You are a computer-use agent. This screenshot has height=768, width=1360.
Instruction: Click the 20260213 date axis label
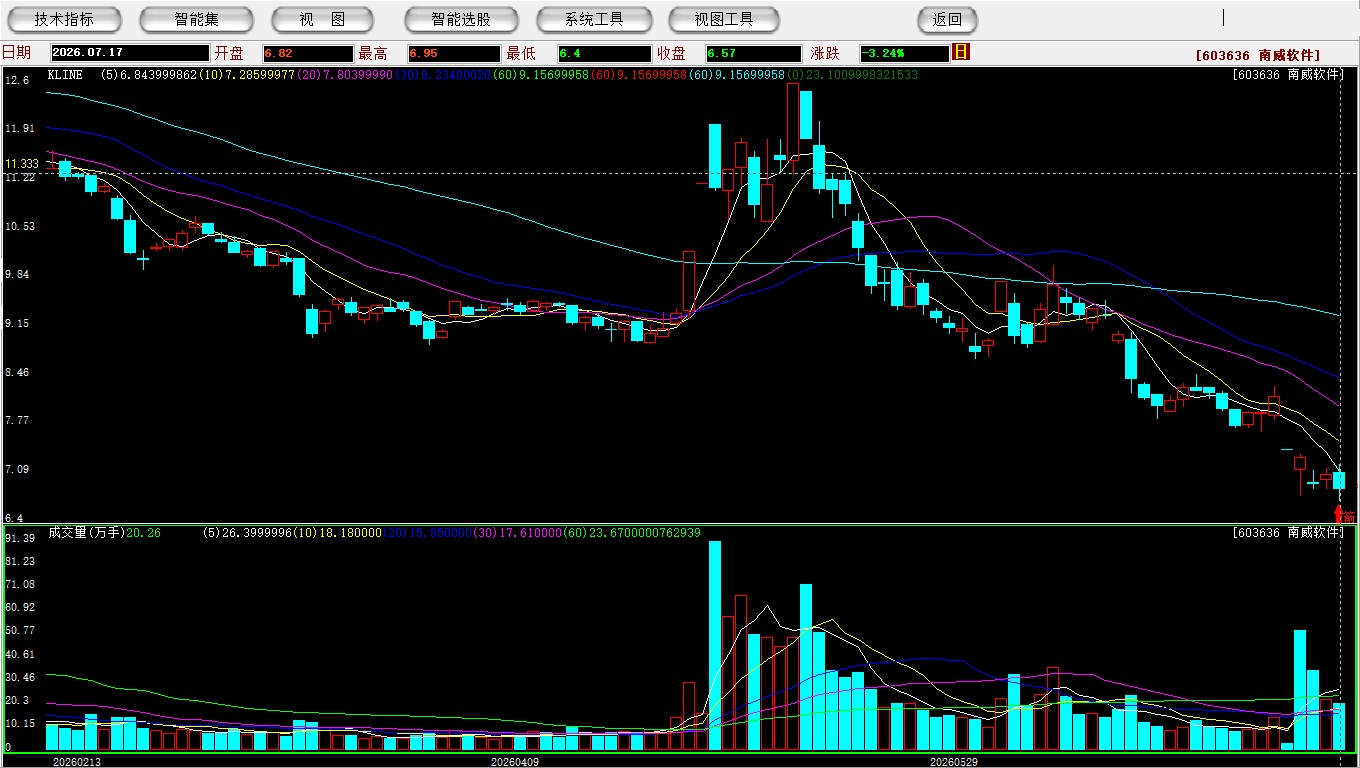click(x=77, y=762)
